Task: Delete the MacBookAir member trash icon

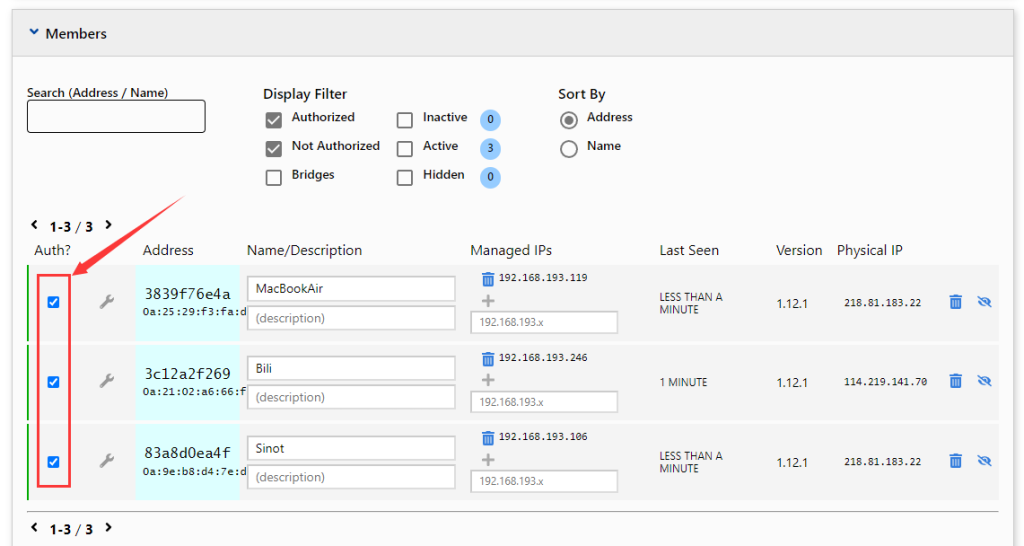Action: (955, 302)
